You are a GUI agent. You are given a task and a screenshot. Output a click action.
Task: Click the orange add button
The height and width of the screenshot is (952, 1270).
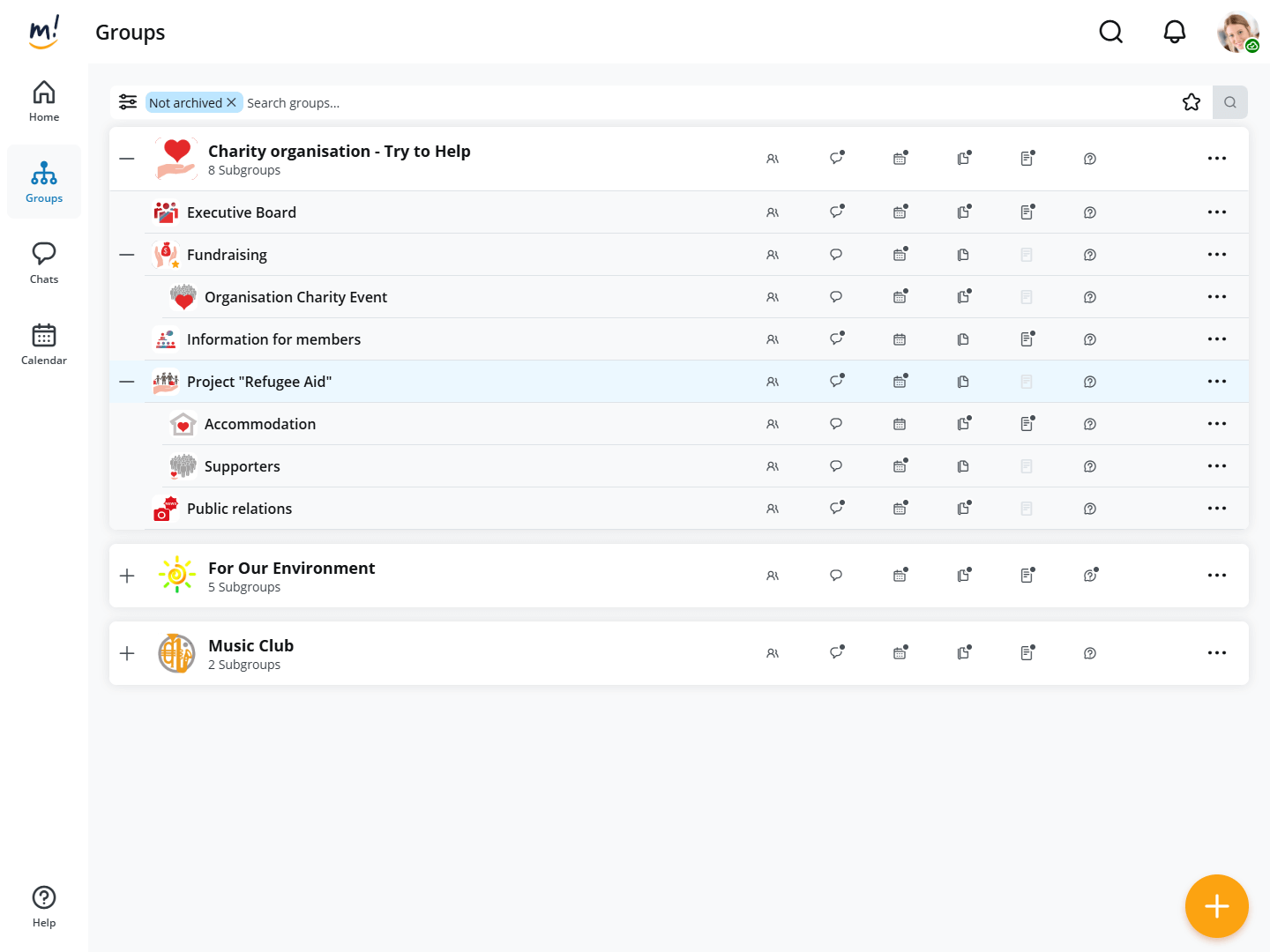(1216, 905)
